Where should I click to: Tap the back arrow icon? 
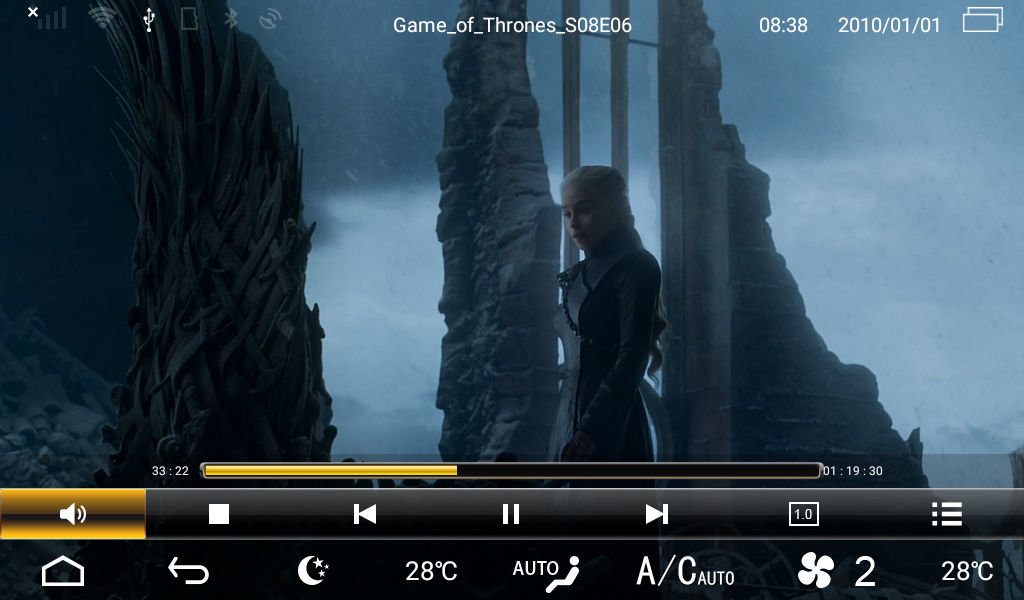click(x=188, y=571)
